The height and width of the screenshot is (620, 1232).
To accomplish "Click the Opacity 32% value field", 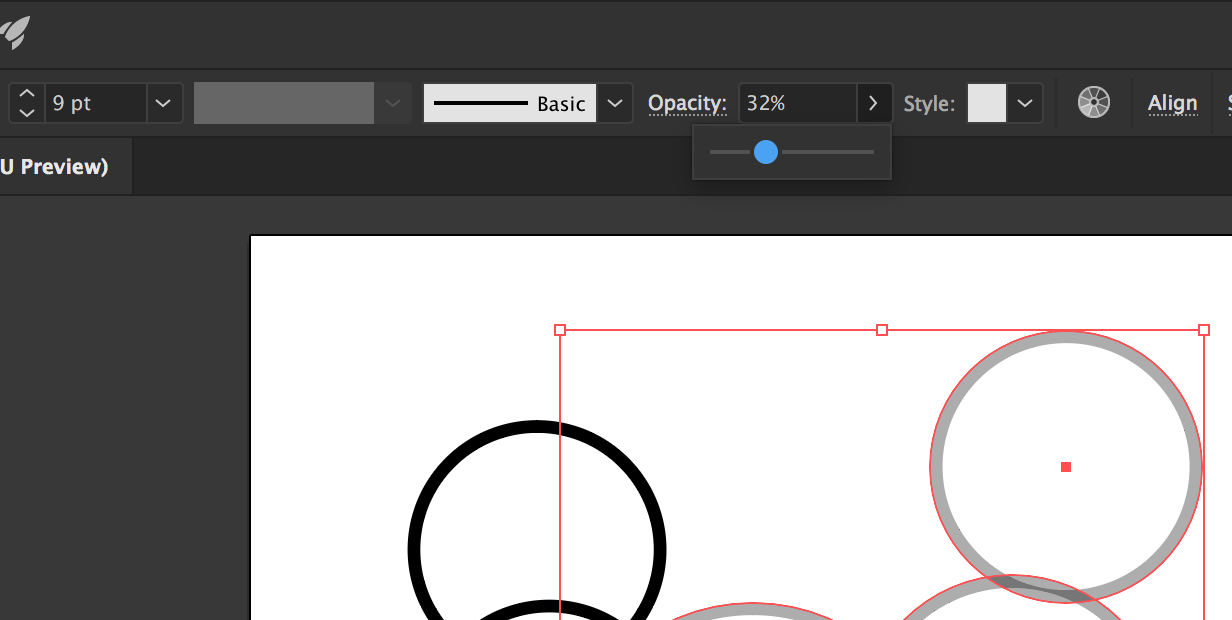I will coord(795,102).
